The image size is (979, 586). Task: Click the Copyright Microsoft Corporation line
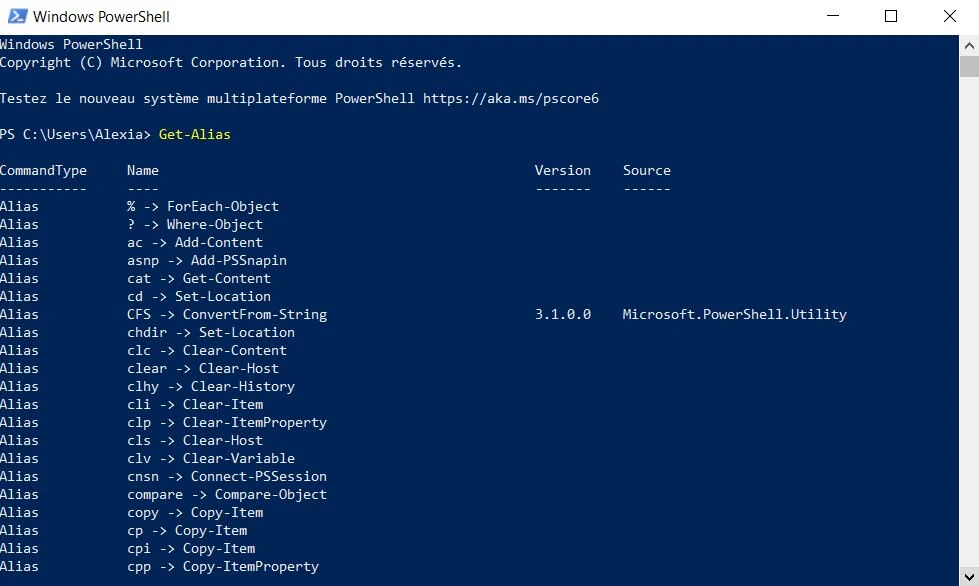(x=231, y=63)
